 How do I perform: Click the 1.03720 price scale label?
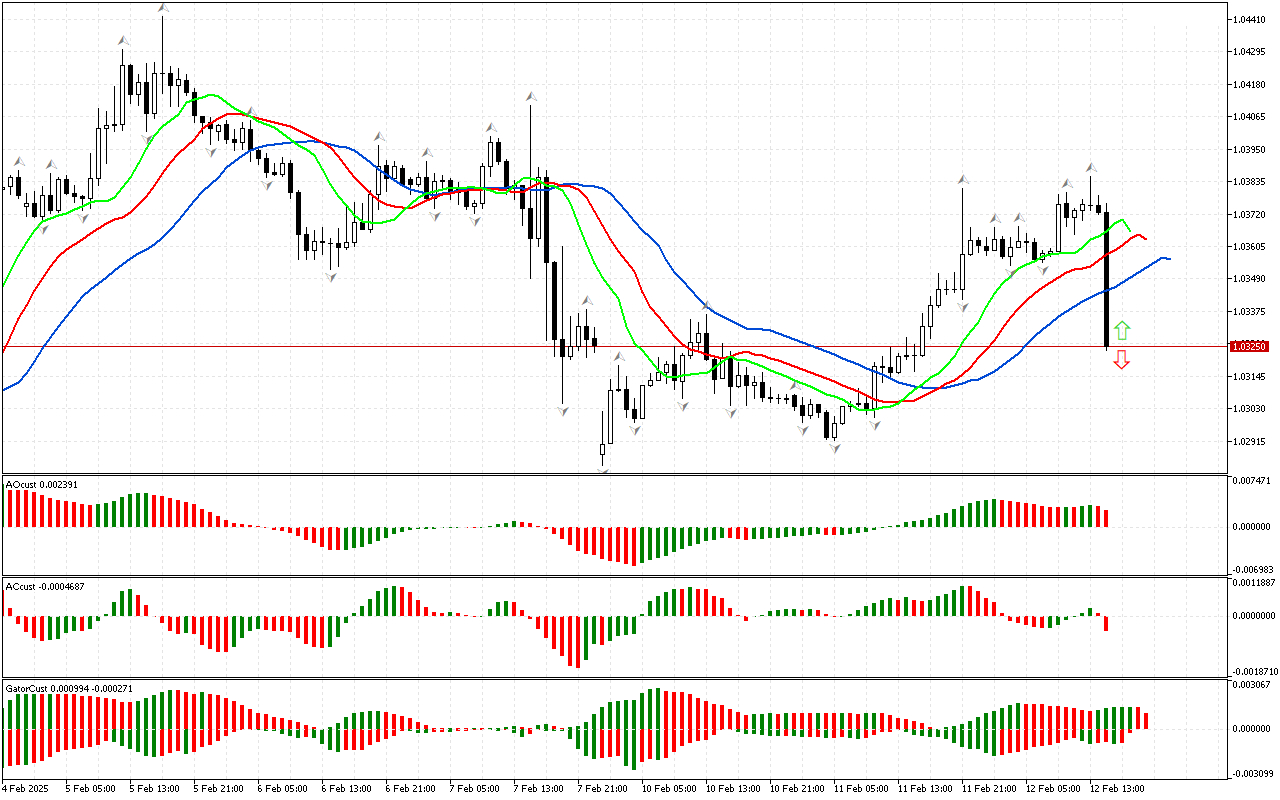coord(1248,215)
